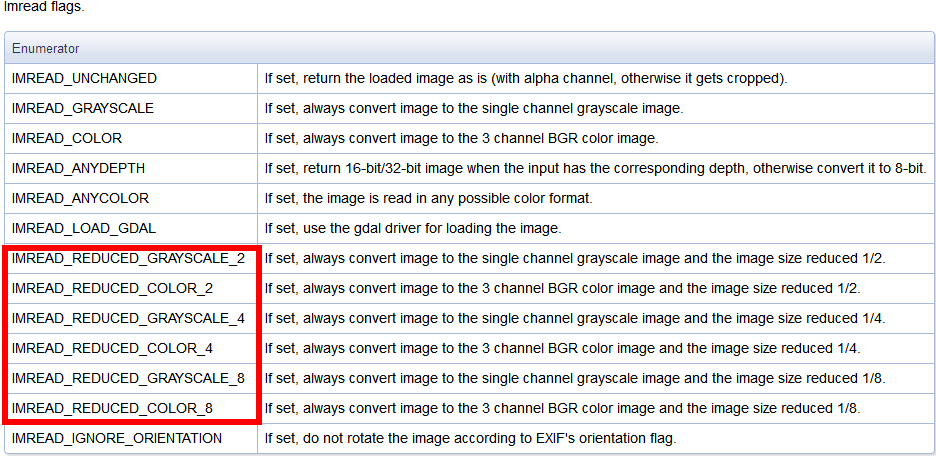Viewport: 936px width, 456px height.
Task: Click the IMREAD_REDUCED_GRAYSCALE_8 name
Action: [128, 378]
